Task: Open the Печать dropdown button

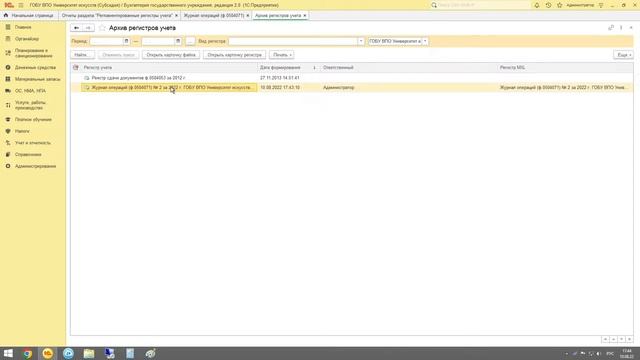Action: [282, 55]
